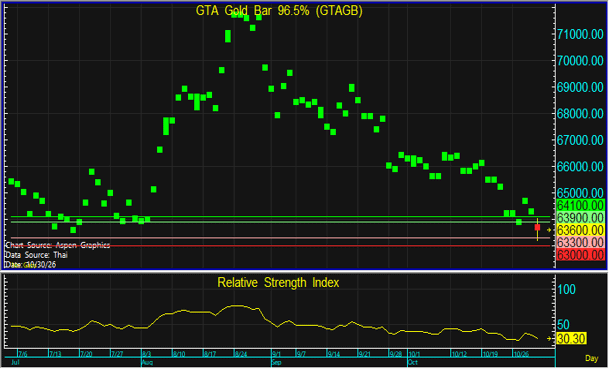Click the 8/17 date axis label
This screenshot has height=369, width=609.
pyautogui.click(x=210, y=354)
